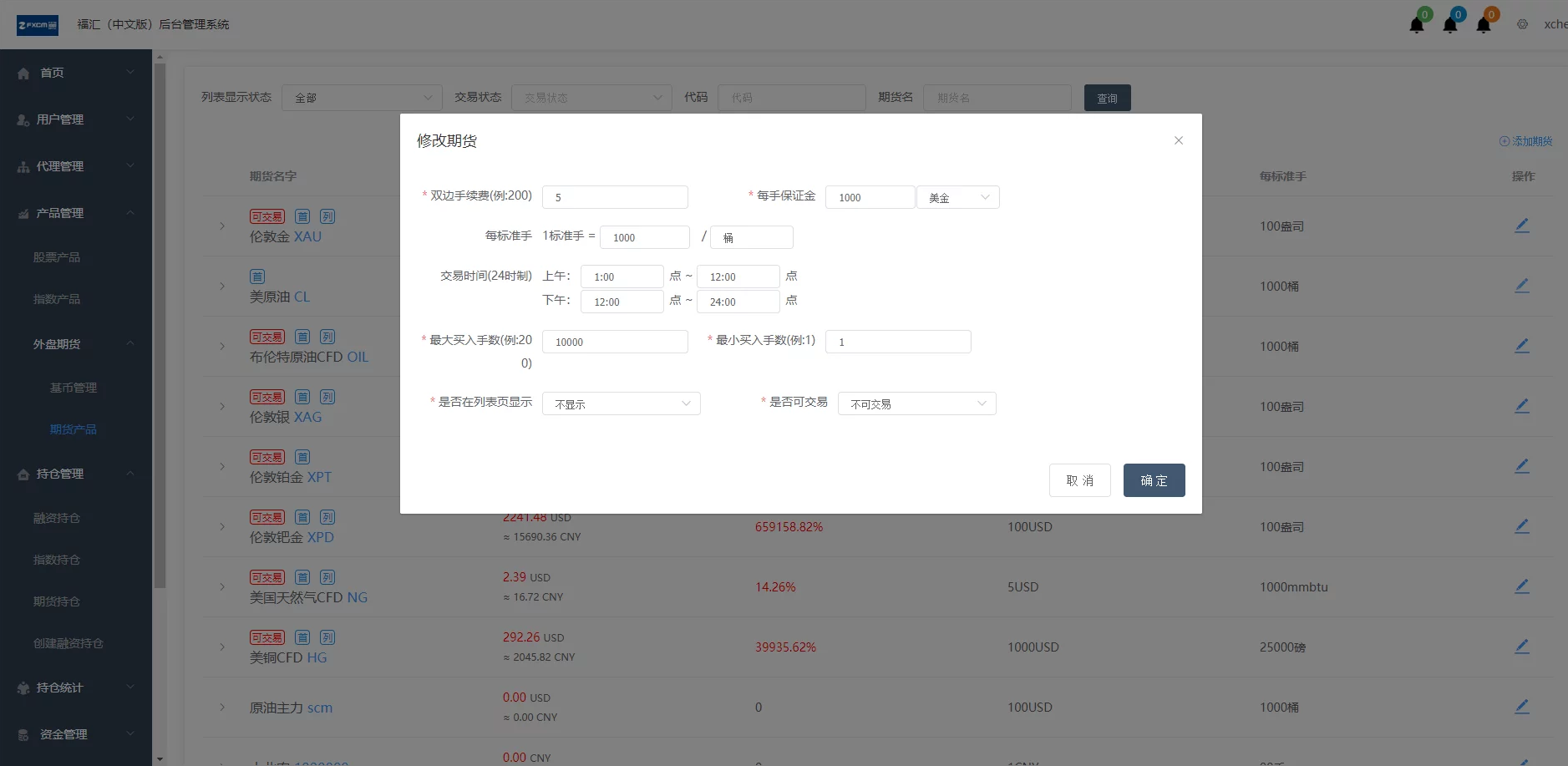Screen dimensions: 1568x766
Task: Click the 最小买入手数 input field
Action: click(x=897, y=341)
